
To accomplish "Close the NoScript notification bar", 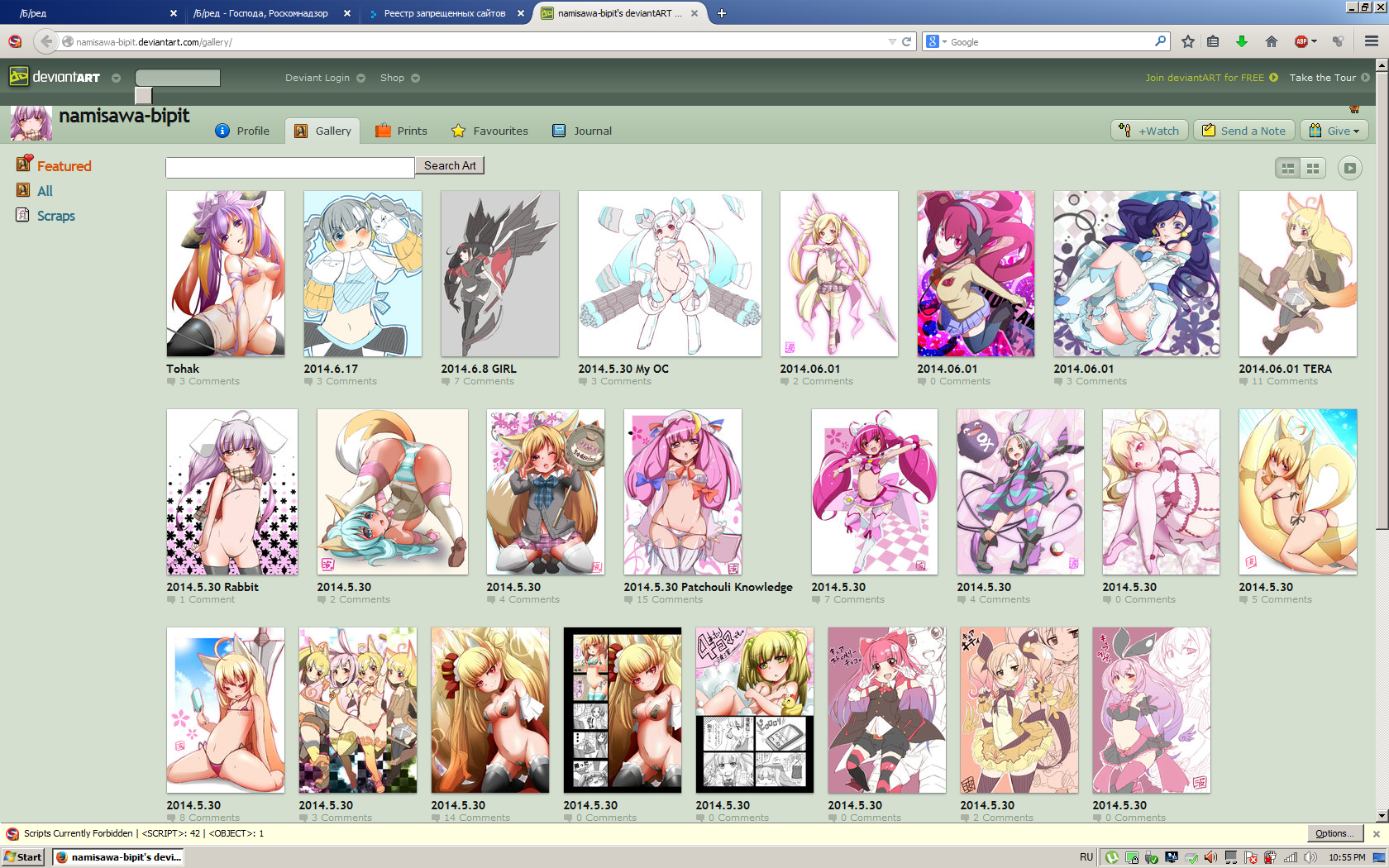I will click(1377, 833).
